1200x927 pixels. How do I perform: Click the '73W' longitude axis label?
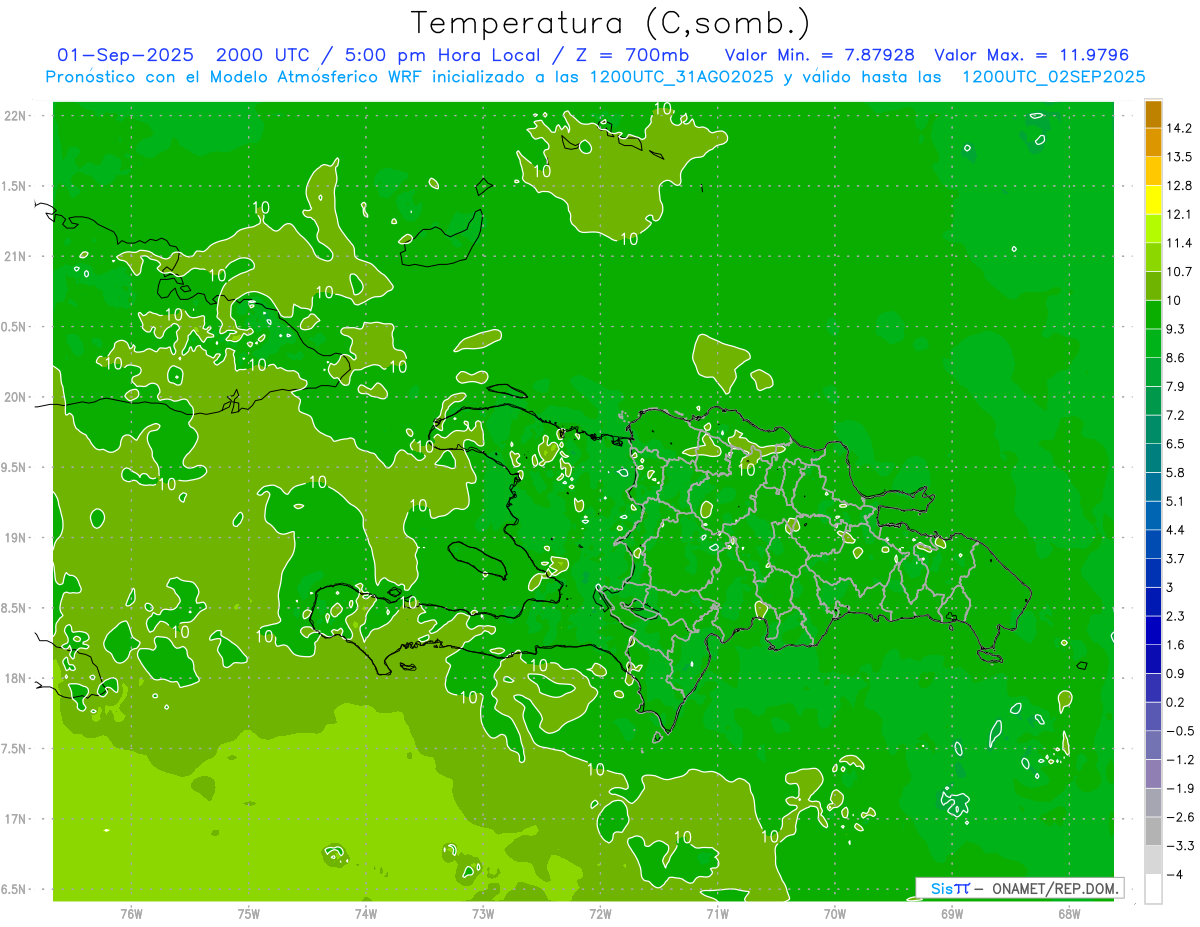(x=483, y=913)
